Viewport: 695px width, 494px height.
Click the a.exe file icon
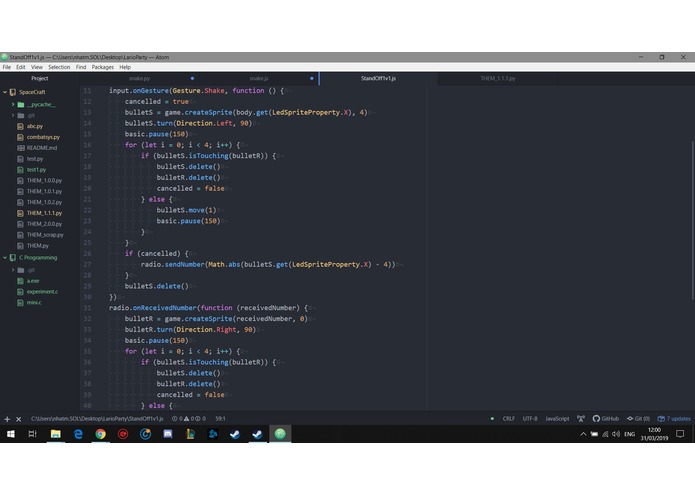[20, 281]
